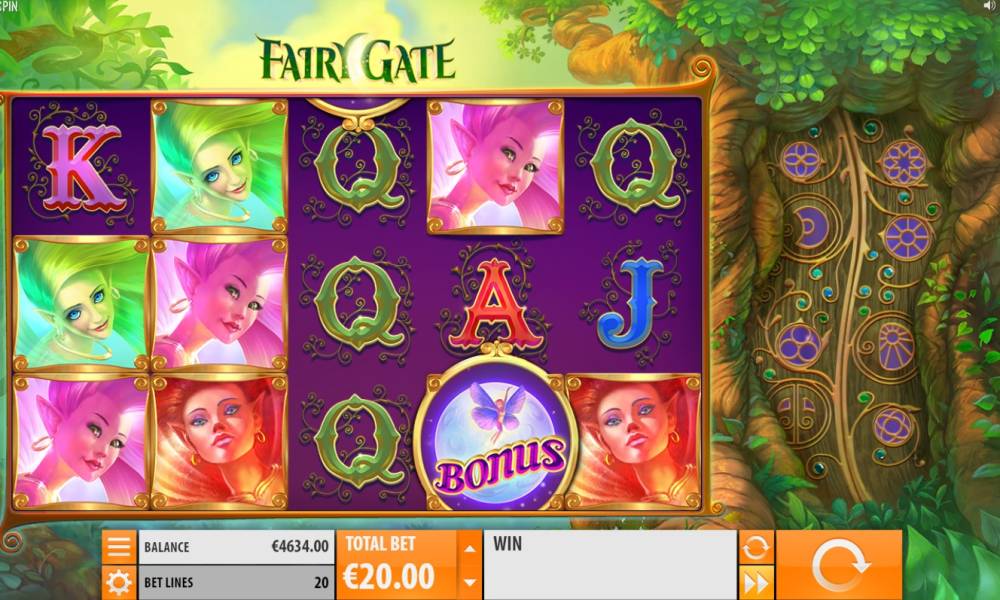The image size is (1000, 600).
Task: Open the settings gear icon
Action: click(x=119, y=582)
